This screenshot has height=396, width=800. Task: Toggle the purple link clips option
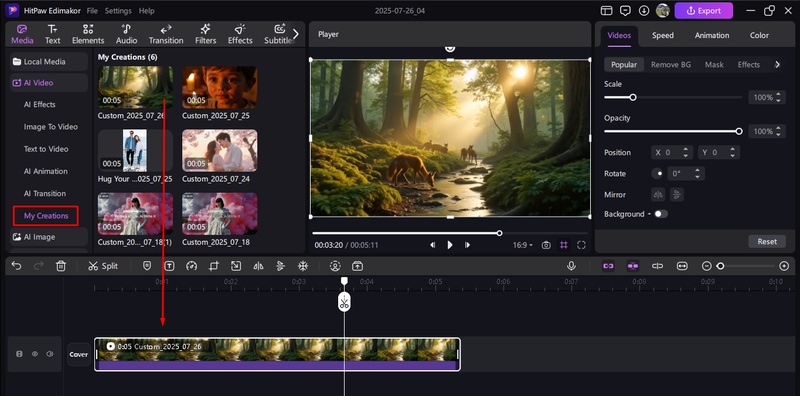click(x=608, y=266)
